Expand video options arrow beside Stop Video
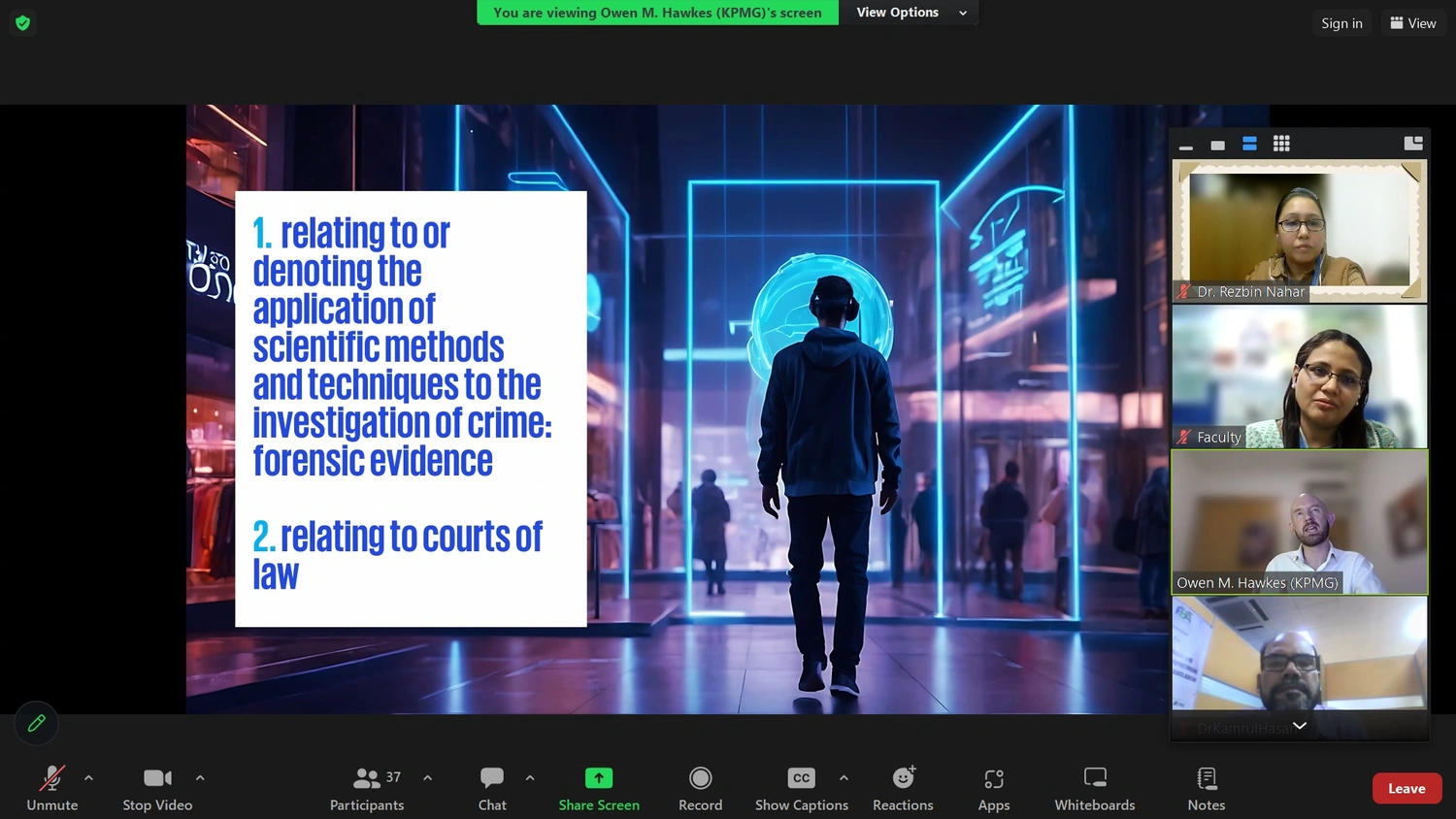Screen dimensions: 1456x819 click(200, 777)
